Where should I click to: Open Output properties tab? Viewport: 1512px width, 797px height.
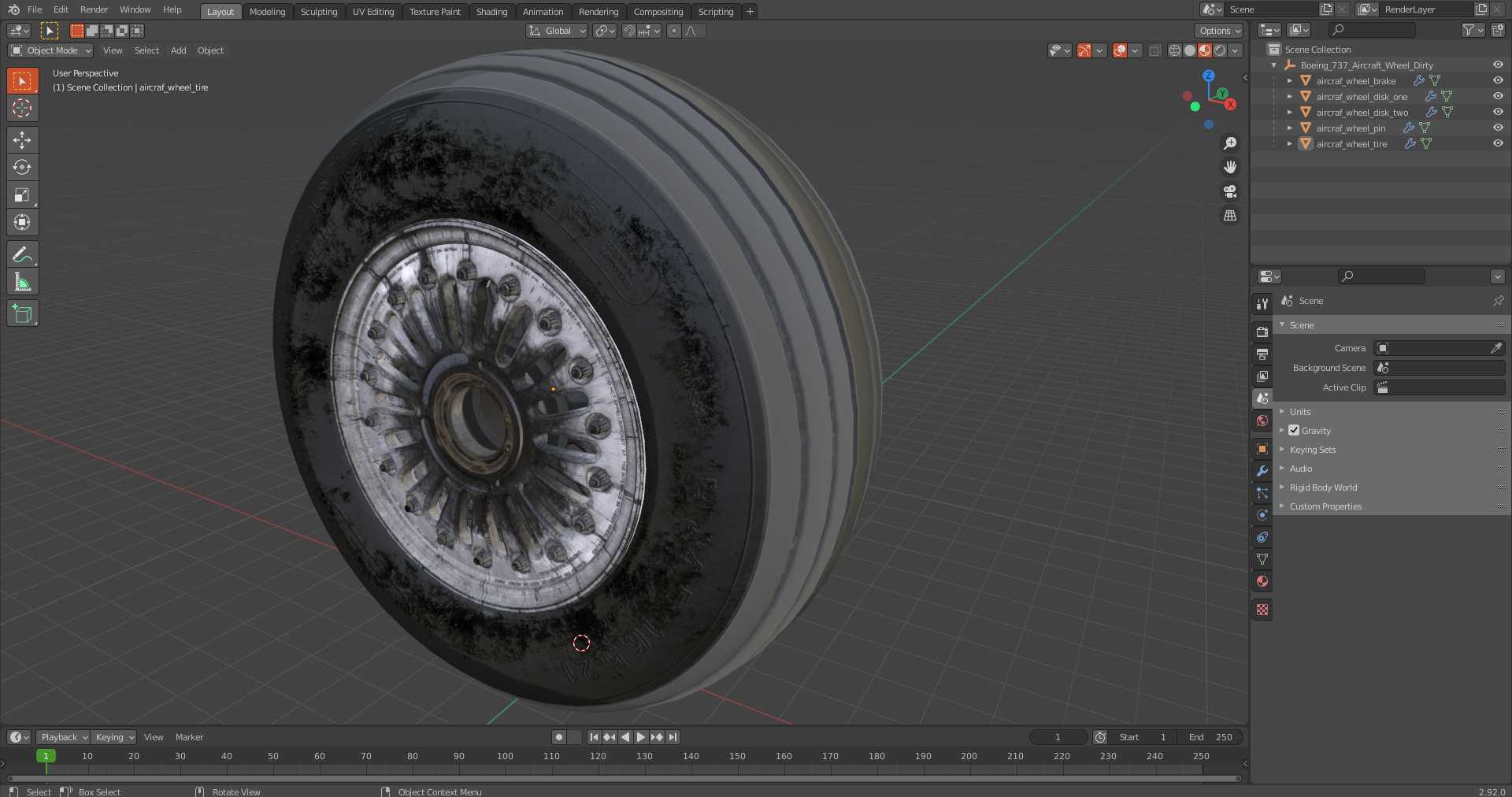click(1262, 354)
